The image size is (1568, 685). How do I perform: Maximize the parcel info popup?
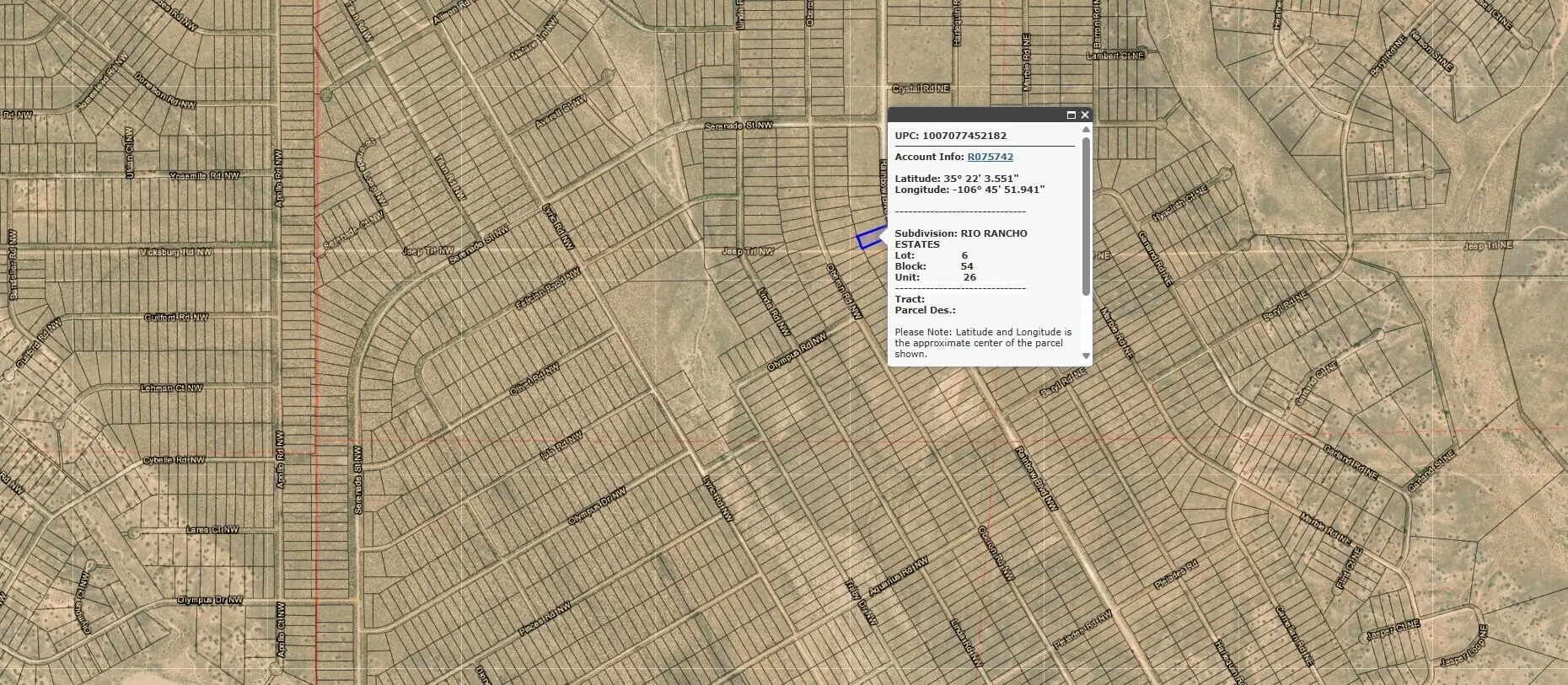1071,115
